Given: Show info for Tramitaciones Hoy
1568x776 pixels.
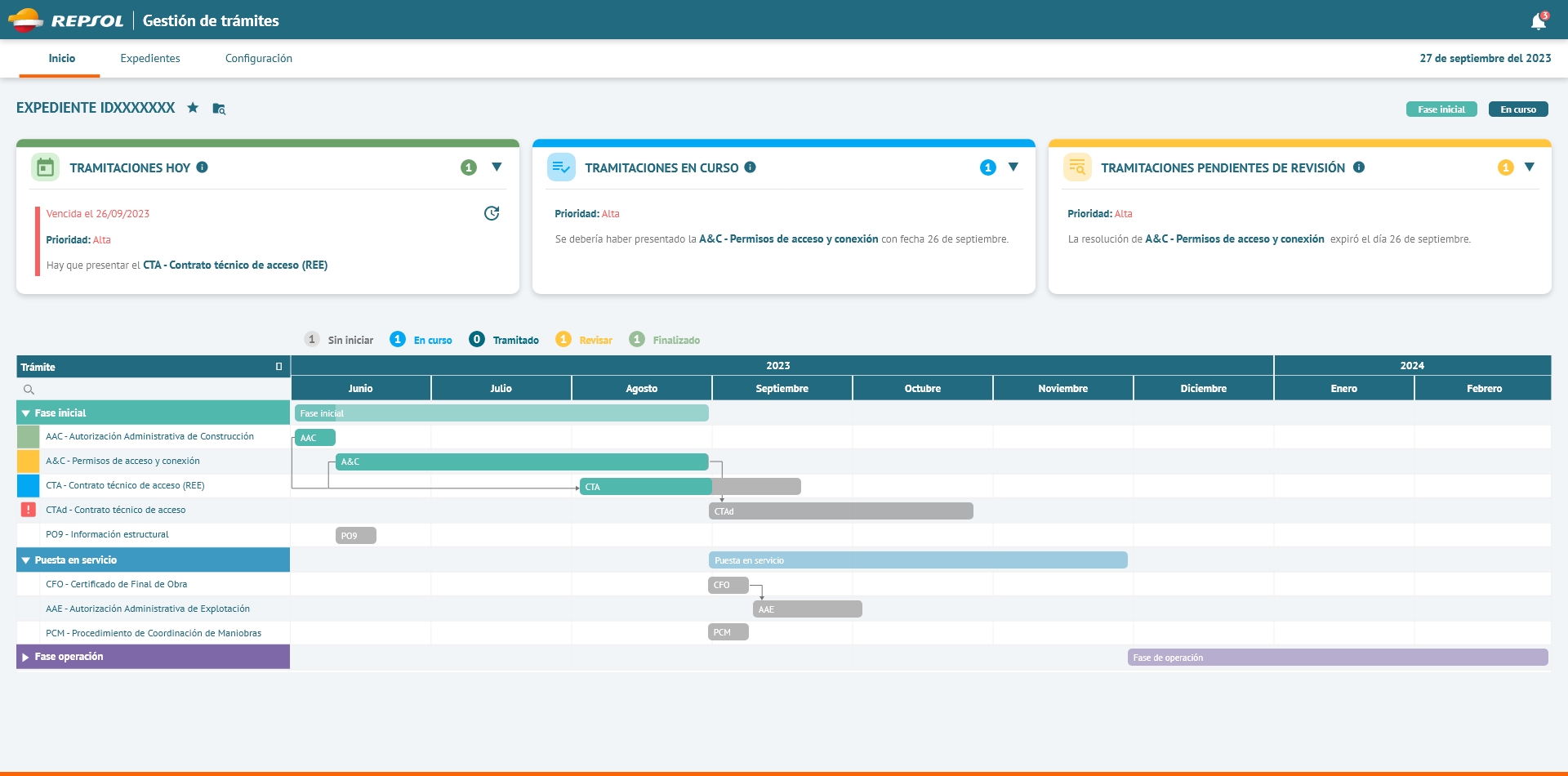Looking at the screenshot, I should tap(203, 167).
